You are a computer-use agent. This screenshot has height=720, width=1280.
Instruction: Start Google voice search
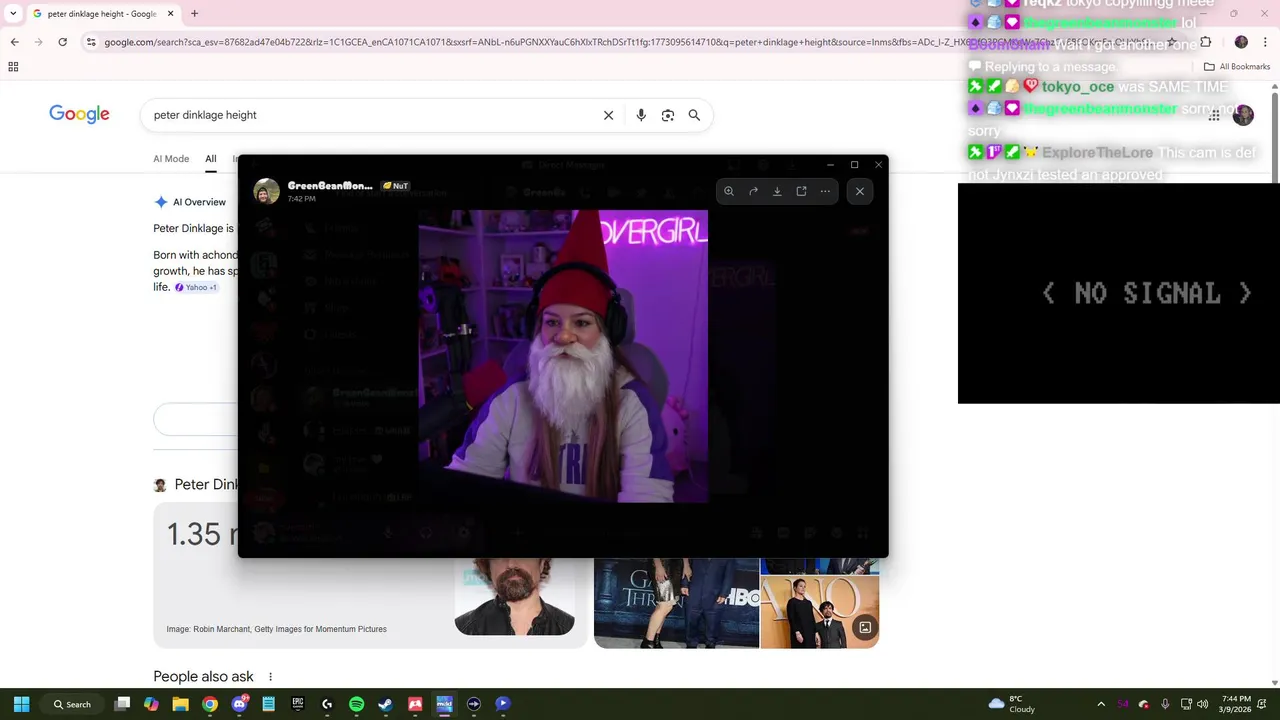tap(641, 115)
